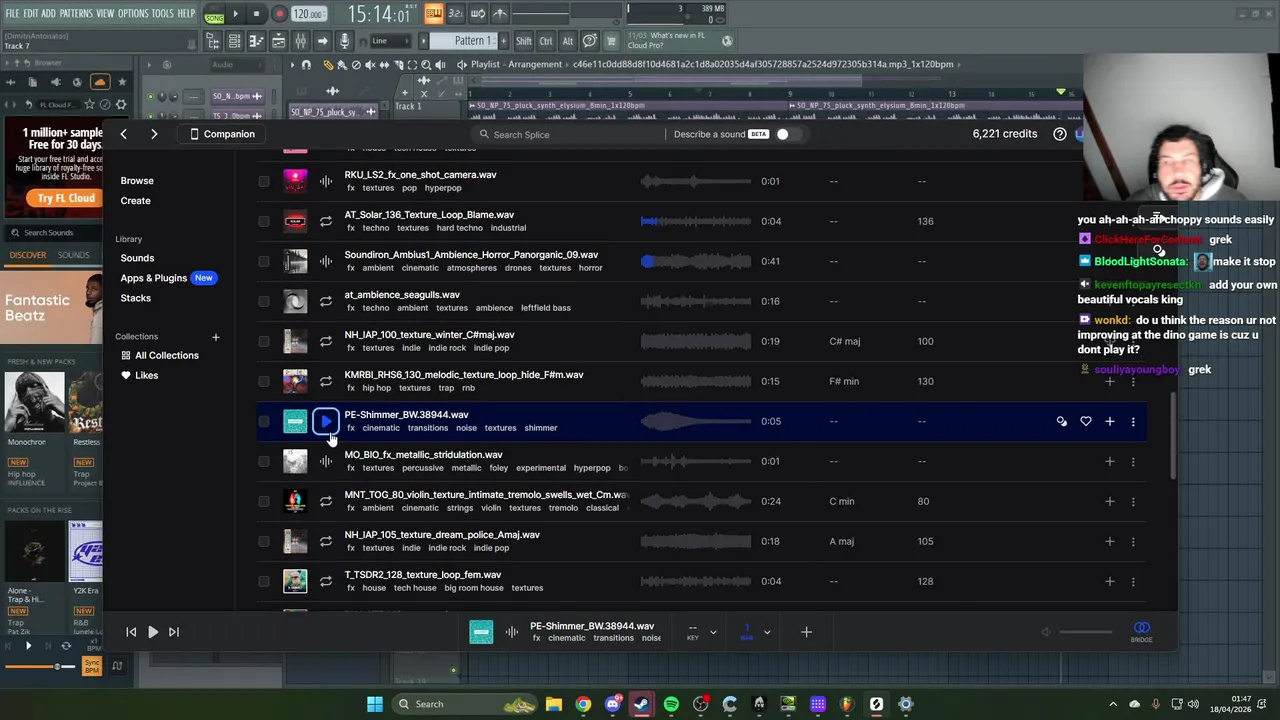This screenshot has width=1280, height=720.
Task: Open Browse in Splice sidebar
Action: 137,181
